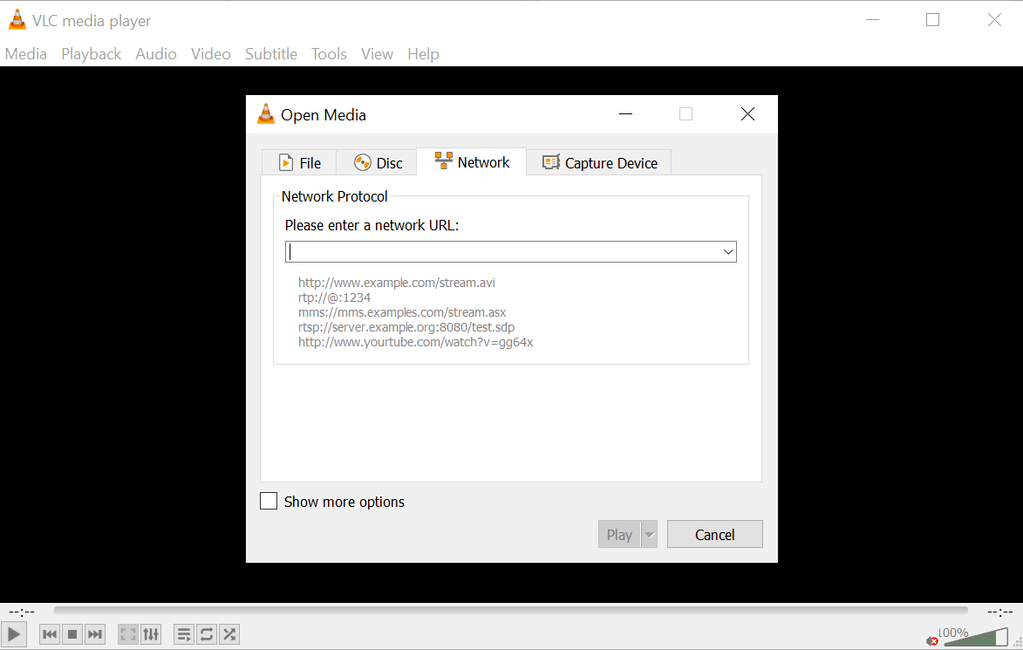1023x650 pixels.
Task: Cancel the Open Media dialog
Action: [714, 533]
